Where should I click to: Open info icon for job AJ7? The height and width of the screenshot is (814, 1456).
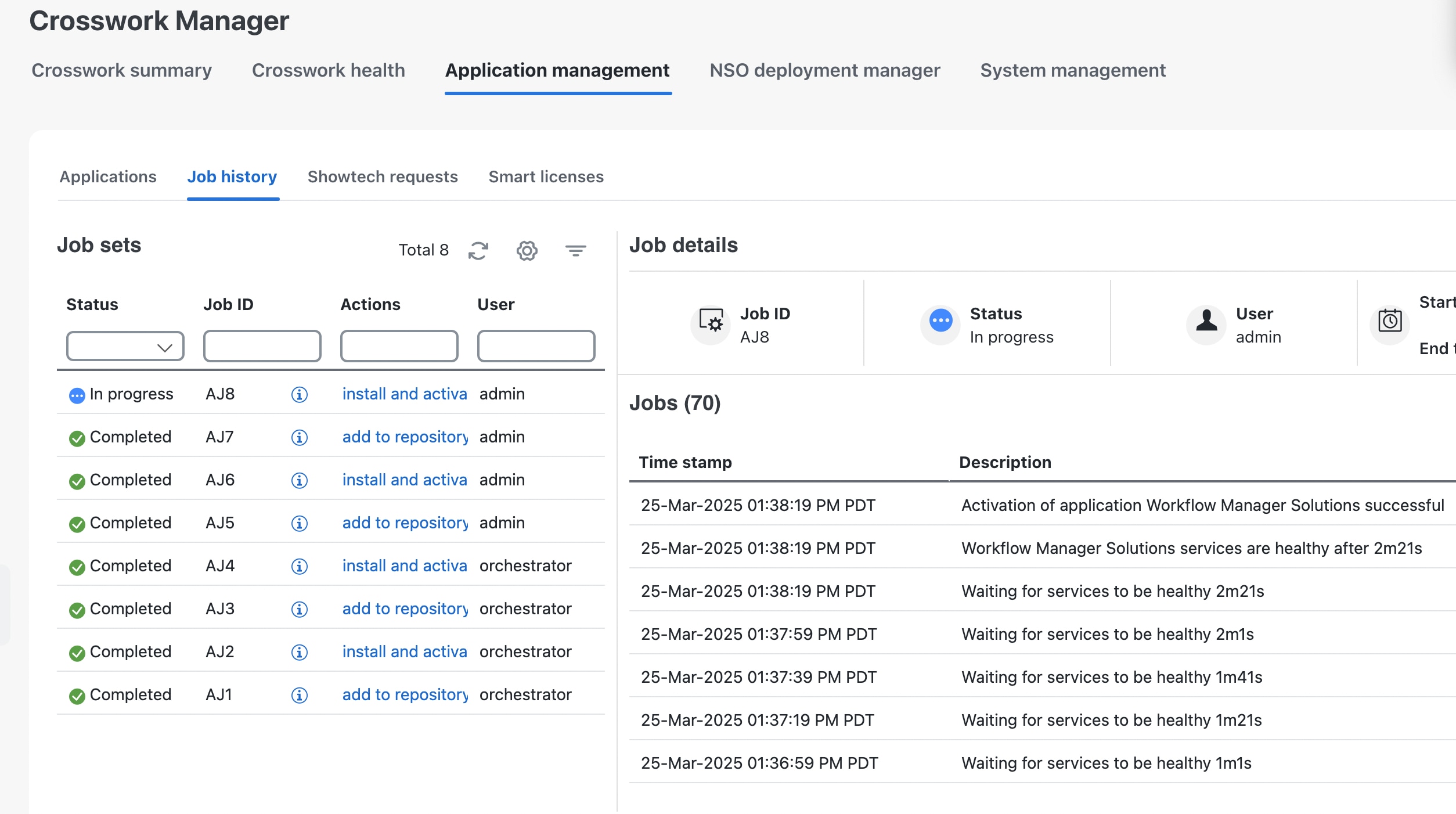pos(300,438)
